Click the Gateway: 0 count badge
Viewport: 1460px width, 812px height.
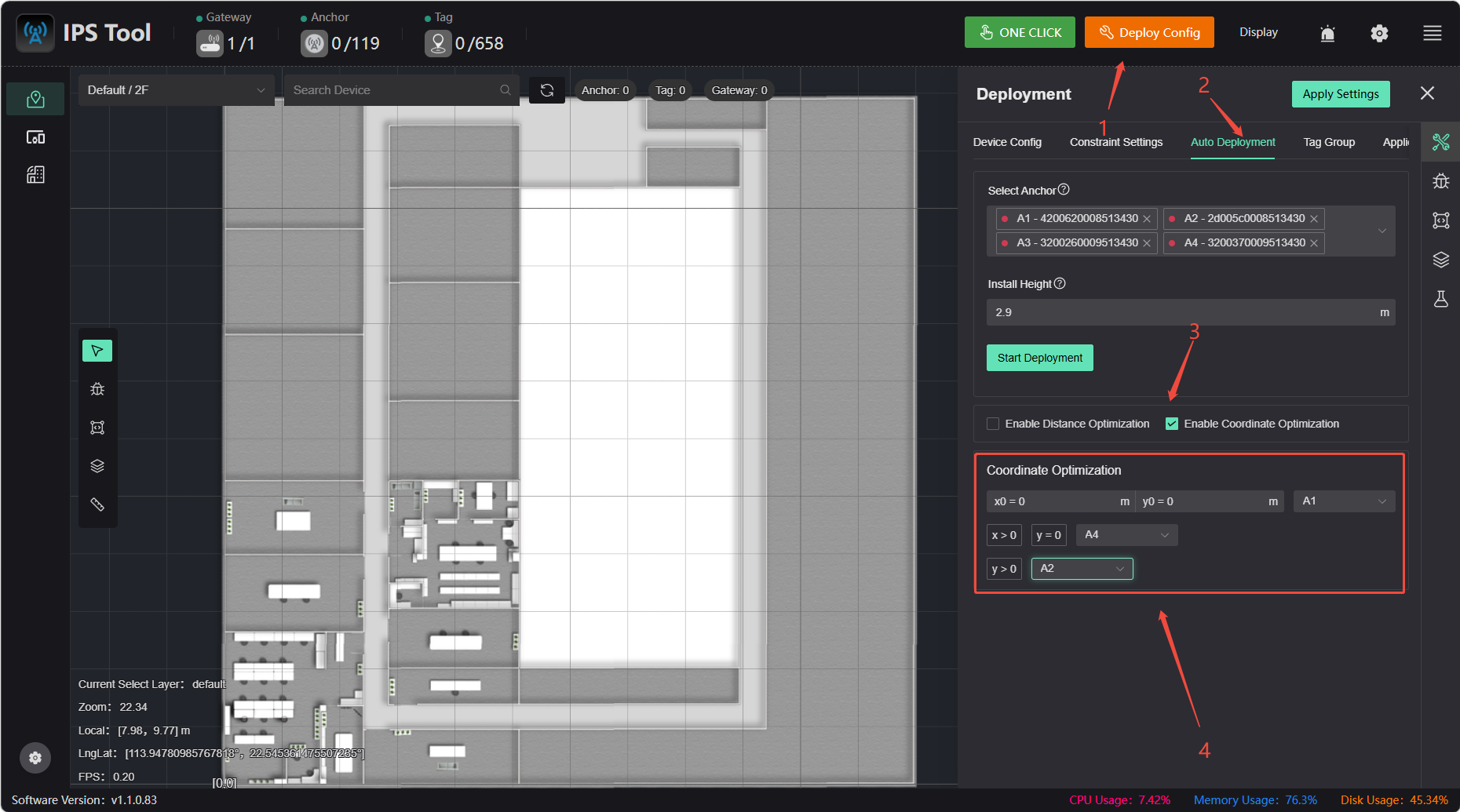(x=739, y=90)
